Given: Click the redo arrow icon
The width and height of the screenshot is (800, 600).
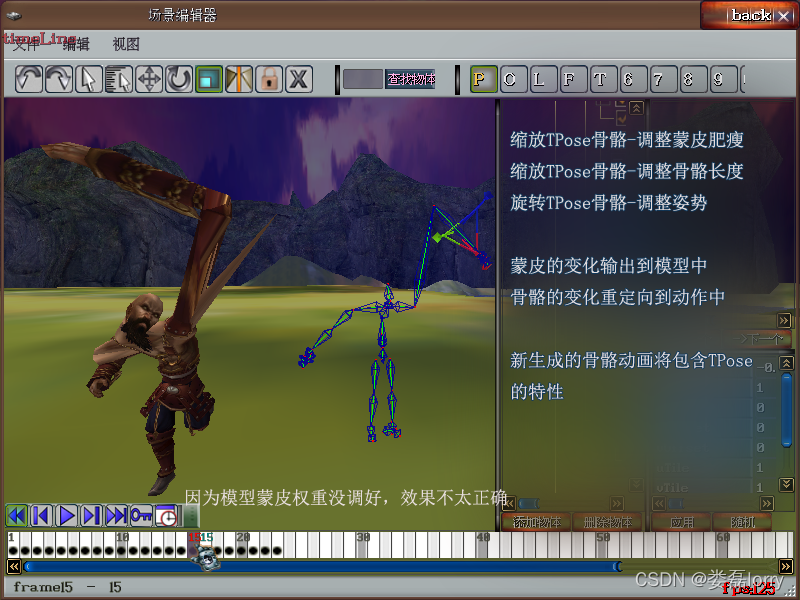Looking at the screenshot, I should click(59, 79).
